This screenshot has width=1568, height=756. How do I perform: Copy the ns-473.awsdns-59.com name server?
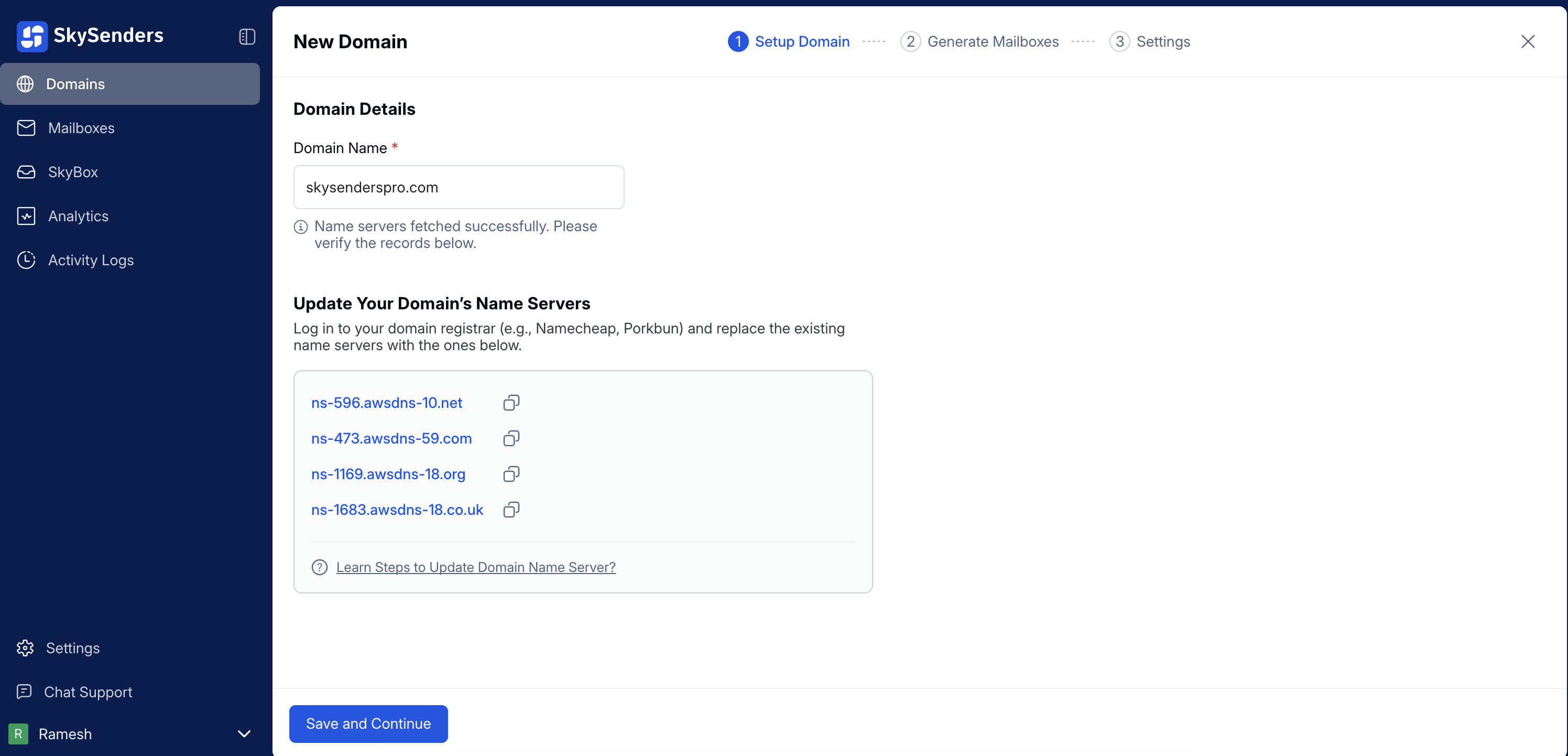[511, 438]
